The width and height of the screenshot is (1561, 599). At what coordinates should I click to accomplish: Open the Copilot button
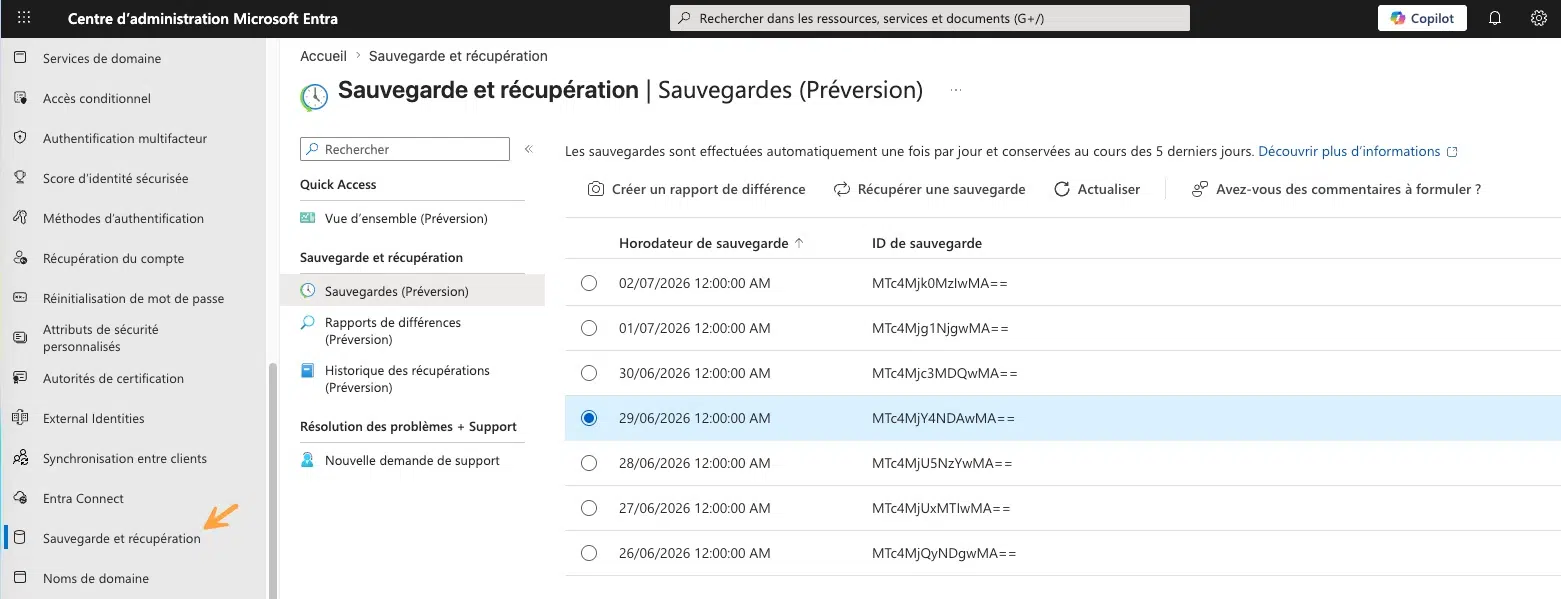point(1422,18)
